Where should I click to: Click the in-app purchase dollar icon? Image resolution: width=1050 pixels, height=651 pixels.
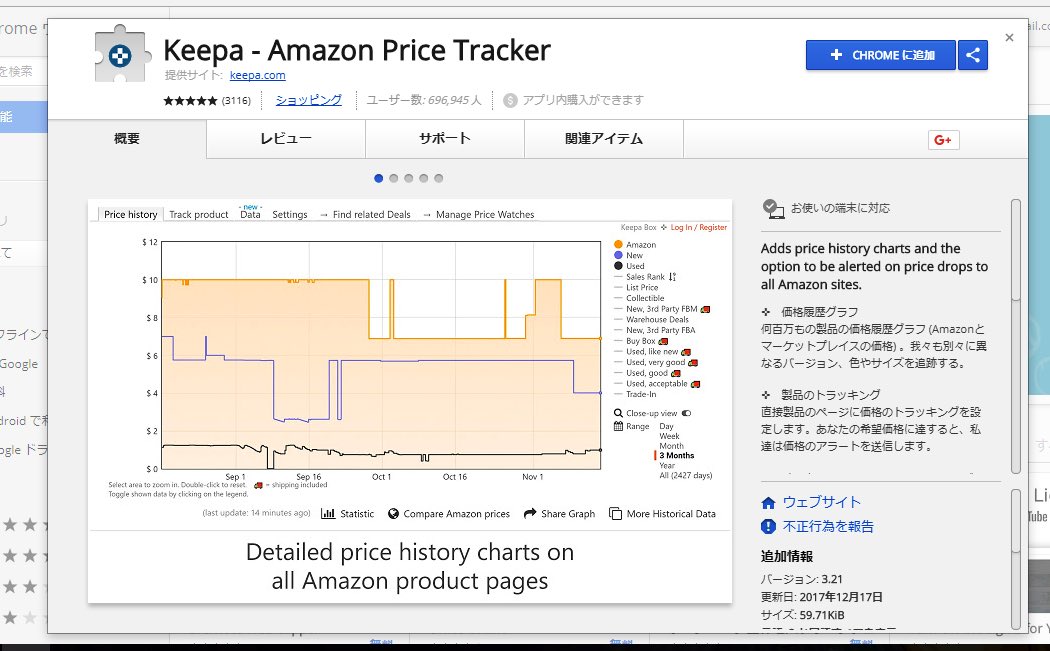[x=510, y=100]
